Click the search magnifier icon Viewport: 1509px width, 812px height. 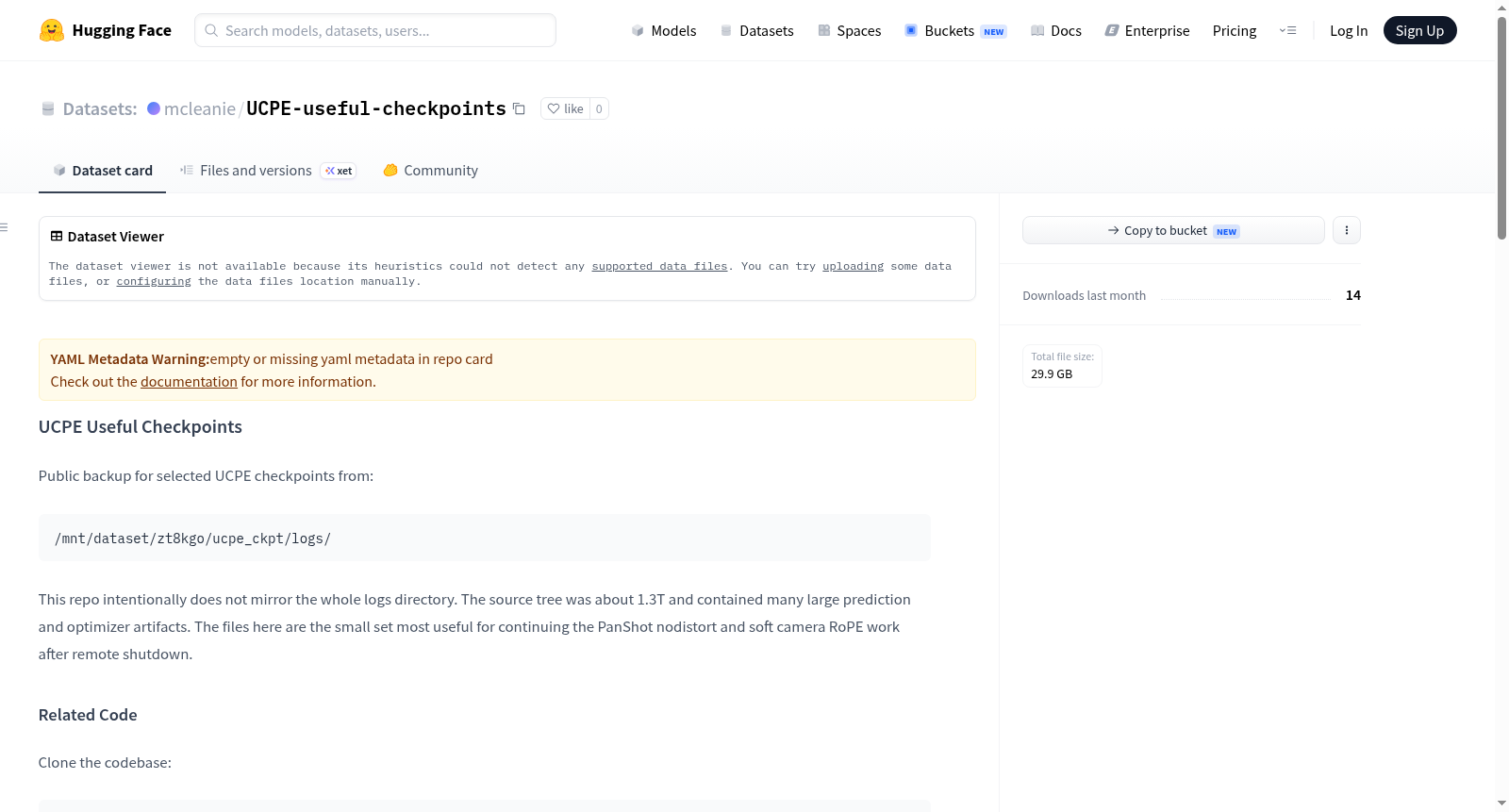211,30
